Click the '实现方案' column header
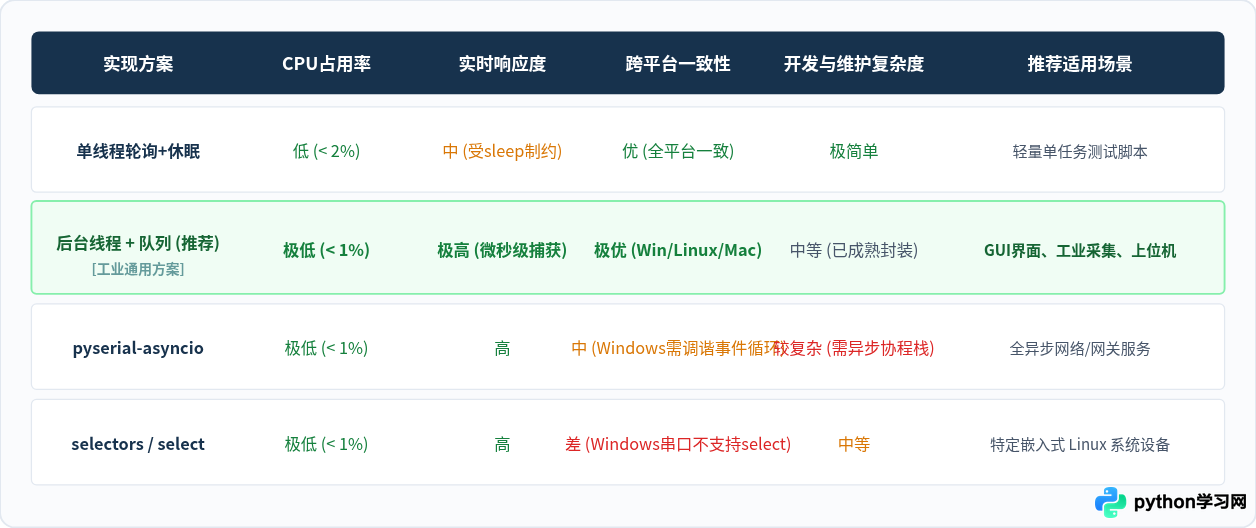 (x=138, y=64)
